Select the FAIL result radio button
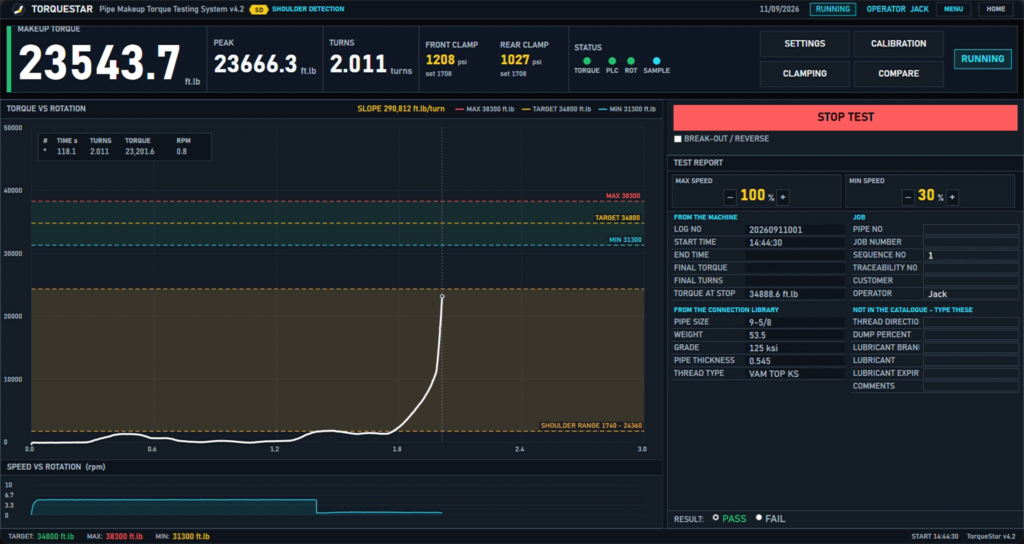The width and height of the screenshot is (1024, 544). (759, 518)
